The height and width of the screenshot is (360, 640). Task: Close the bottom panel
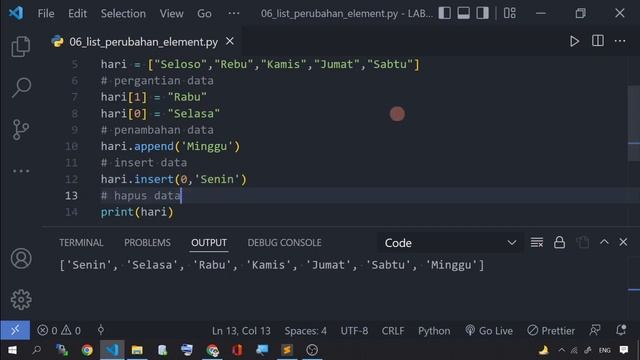[623, 242]
